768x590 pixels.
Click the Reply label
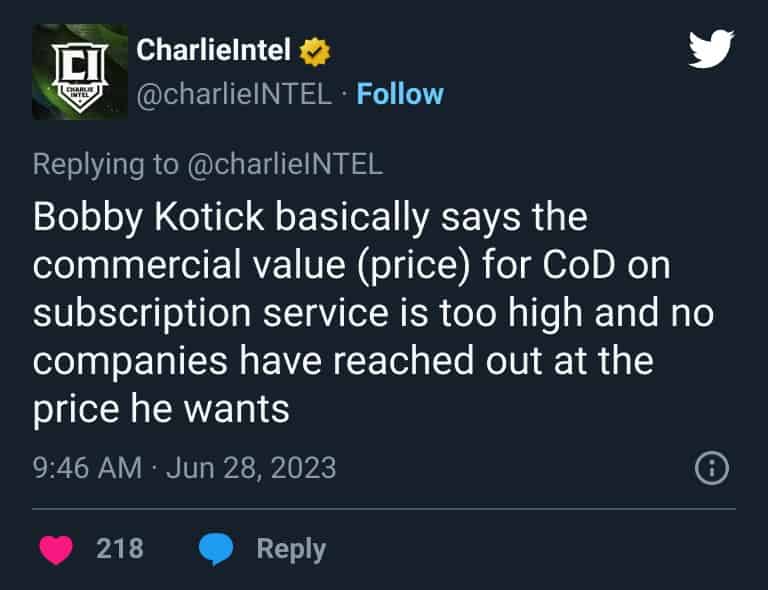(x=291, y=549)
